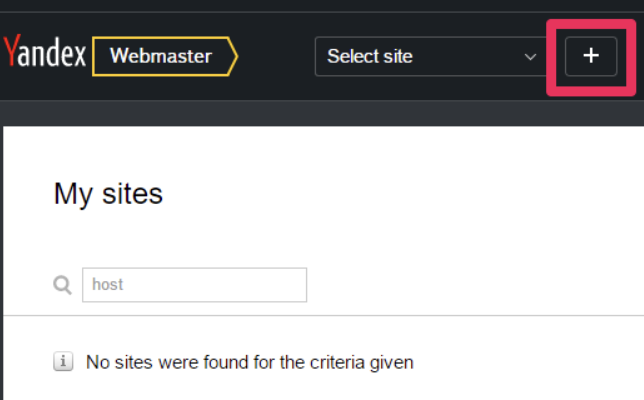Image resolution: width=644 pixels, height=400 pixels.
Task: Click the "No sites were found" message
Action: [x=250, y=362]
